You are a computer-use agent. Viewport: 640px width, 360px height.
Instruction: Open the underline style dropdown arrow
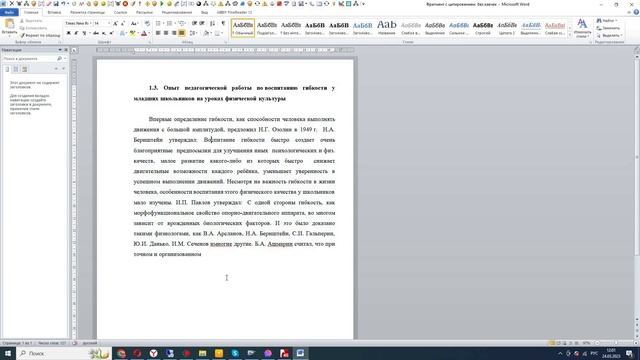(x=89, y=33)
